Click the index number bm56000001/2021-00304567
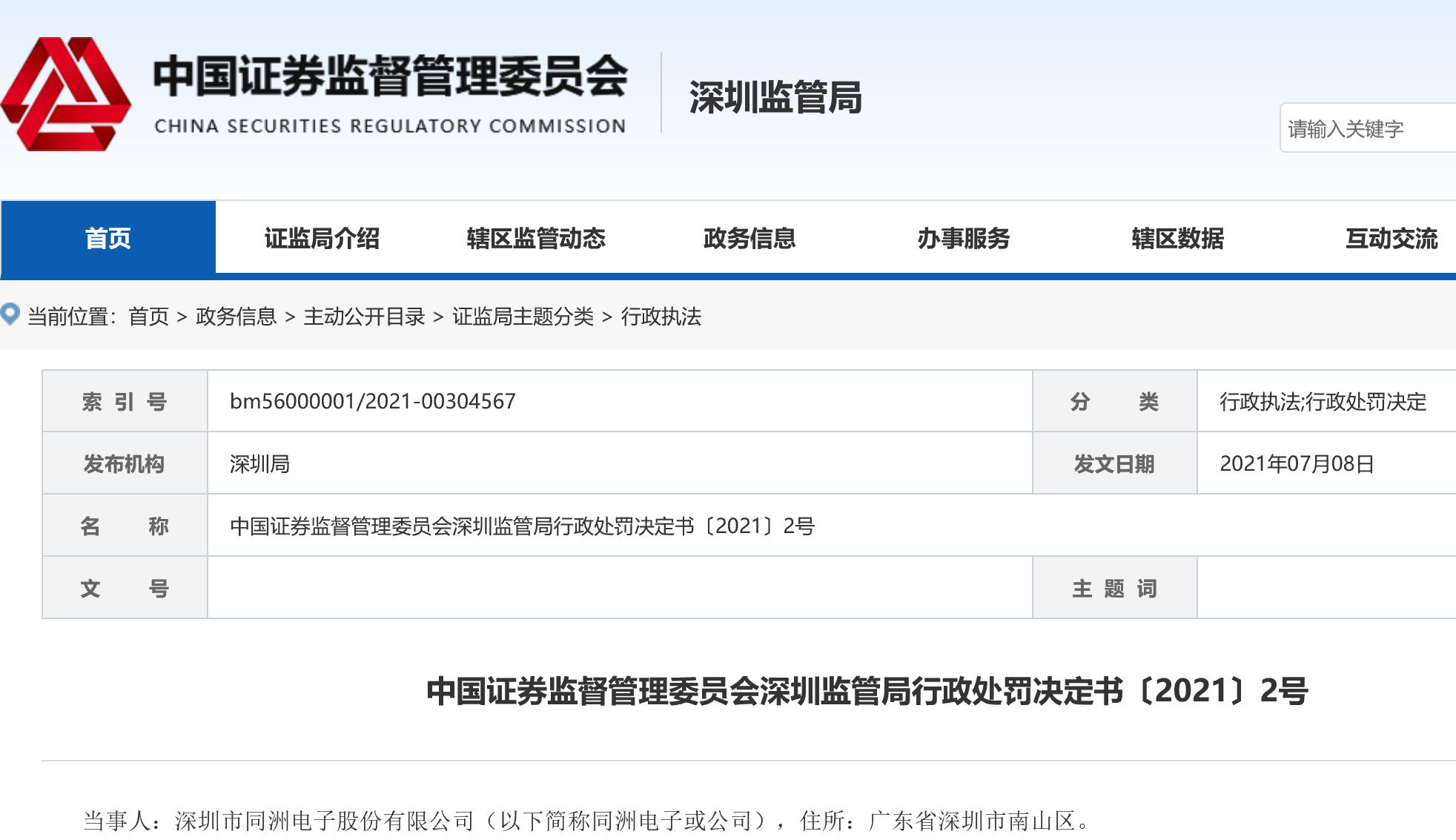Screen dimensions: 1456x840 [372, 401]
